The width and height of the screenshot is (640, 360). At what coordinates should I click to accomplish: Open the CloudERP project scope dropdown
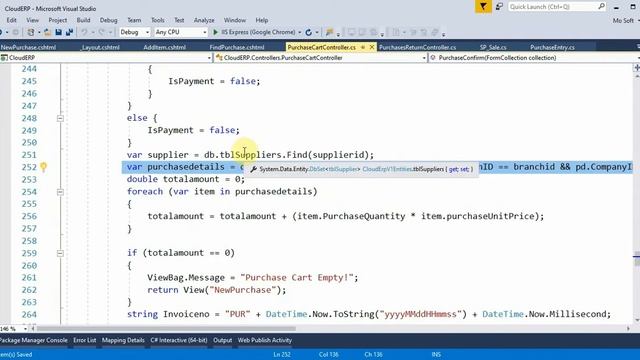[106, 58]
